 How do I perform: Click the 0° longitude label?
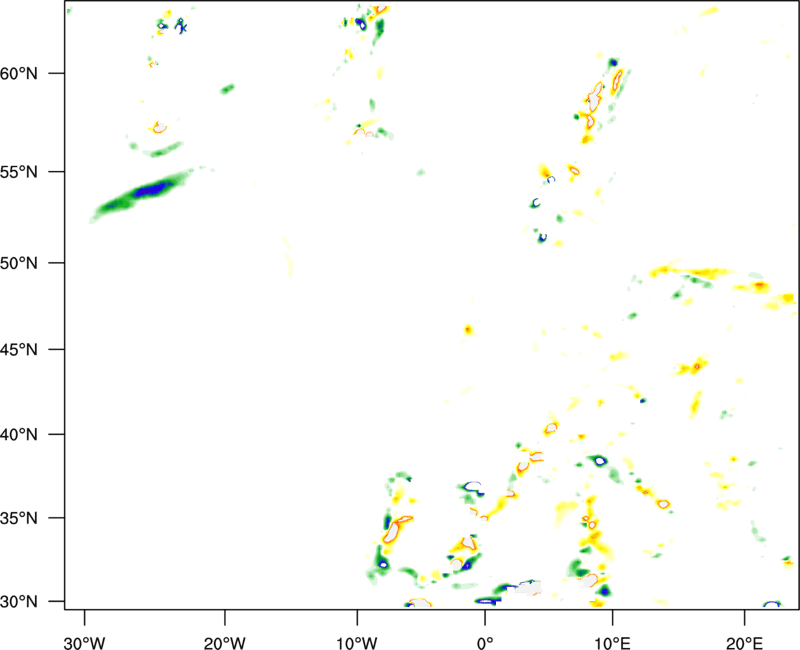[x=485, y=643]
